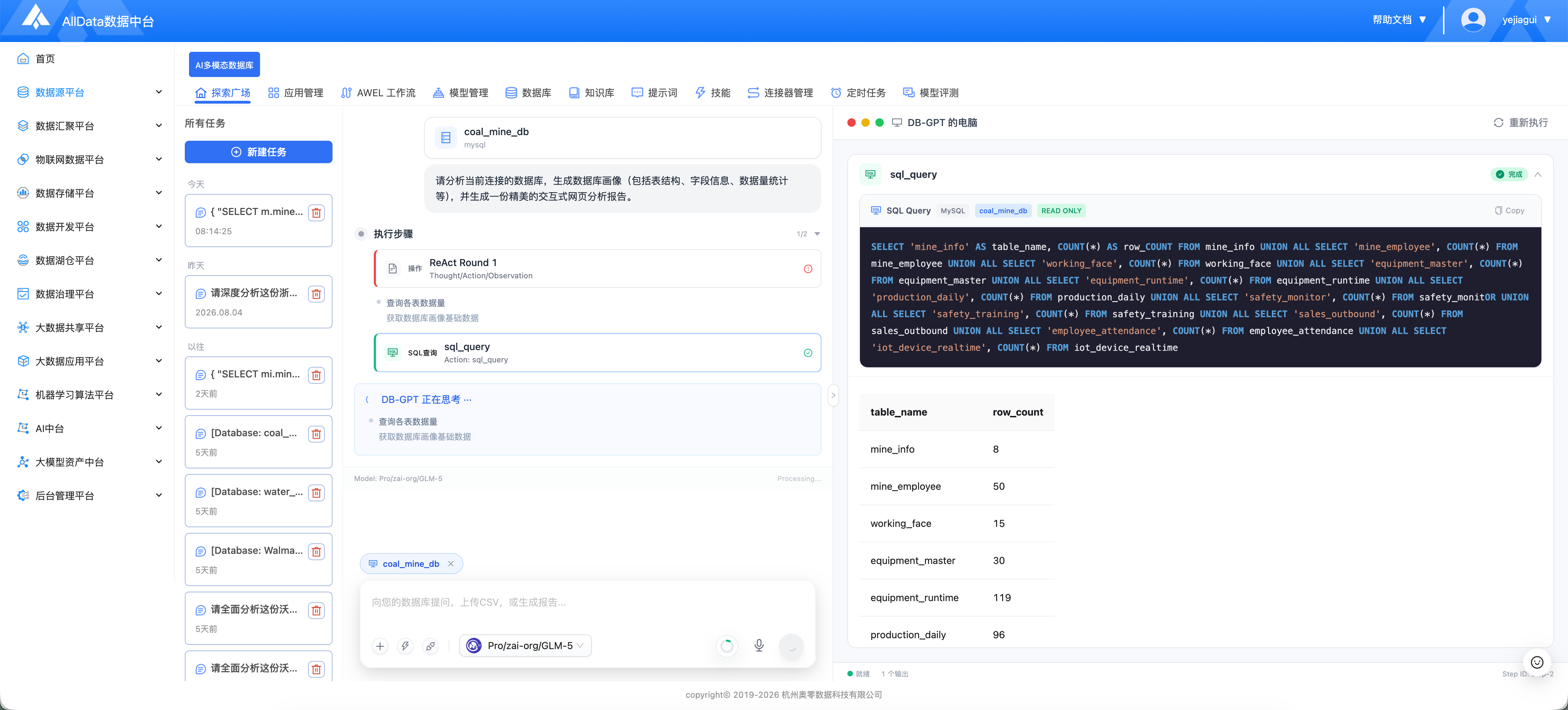Click the chat message input field
The width and height of the screenshot is (1568, 710).
click(x=587, y=602)
